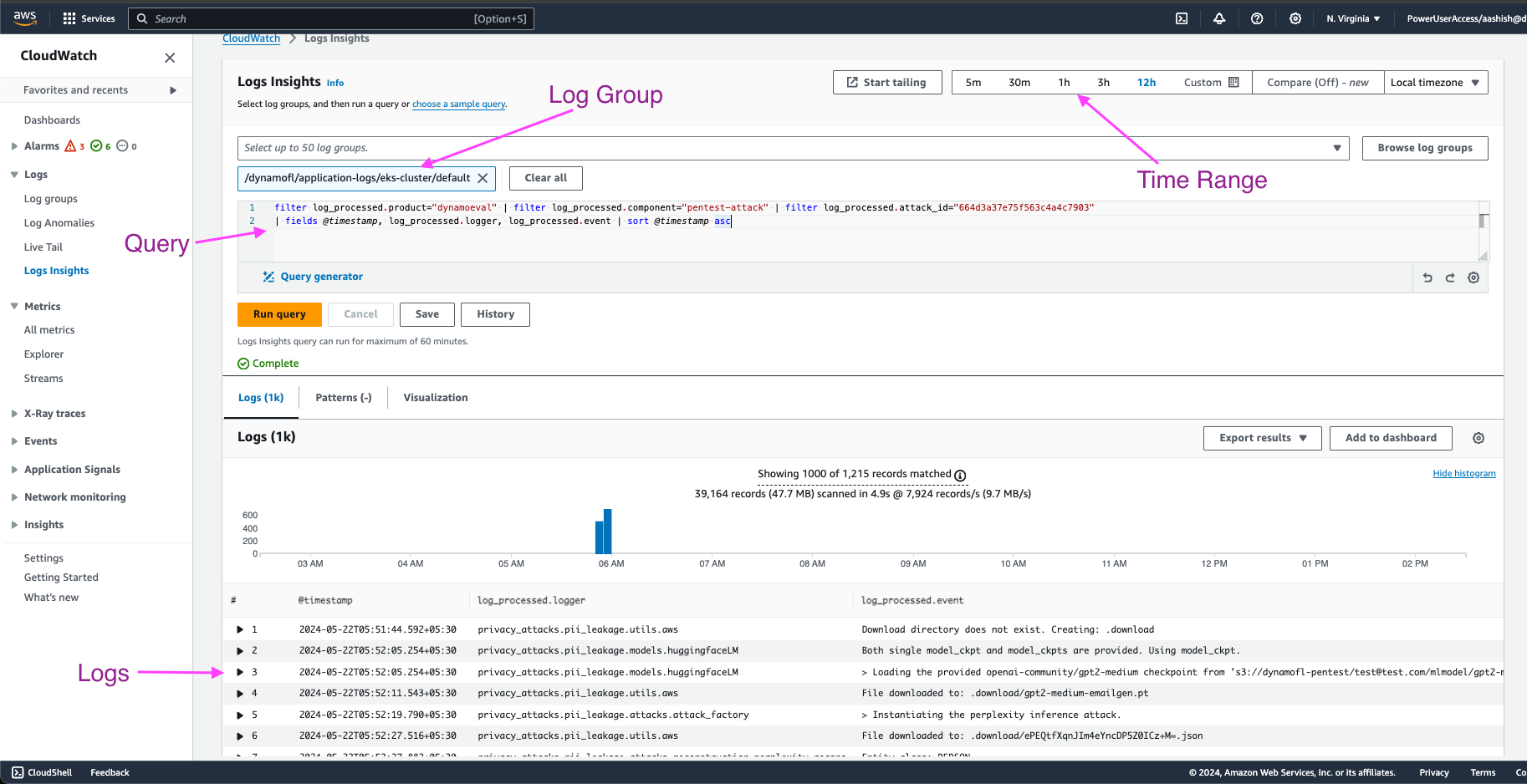
Task: Click the alarms in-alarm warning icon
Action: 70,145
